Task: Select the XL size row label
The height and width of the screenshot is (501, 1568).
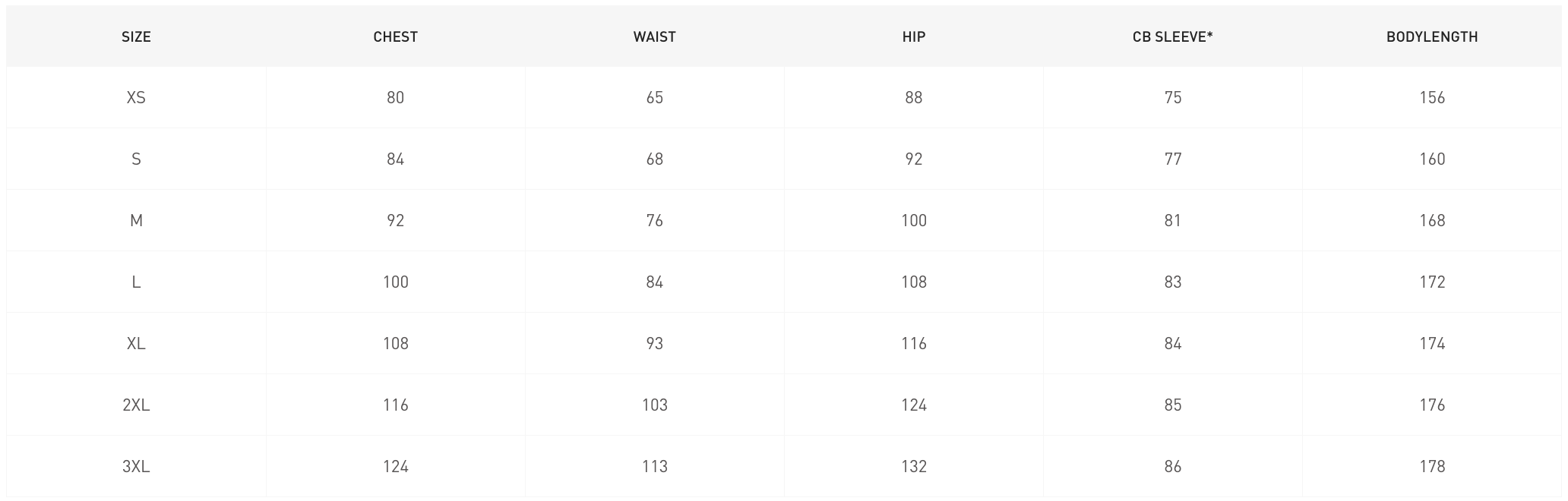Action: tap(136, 344)
